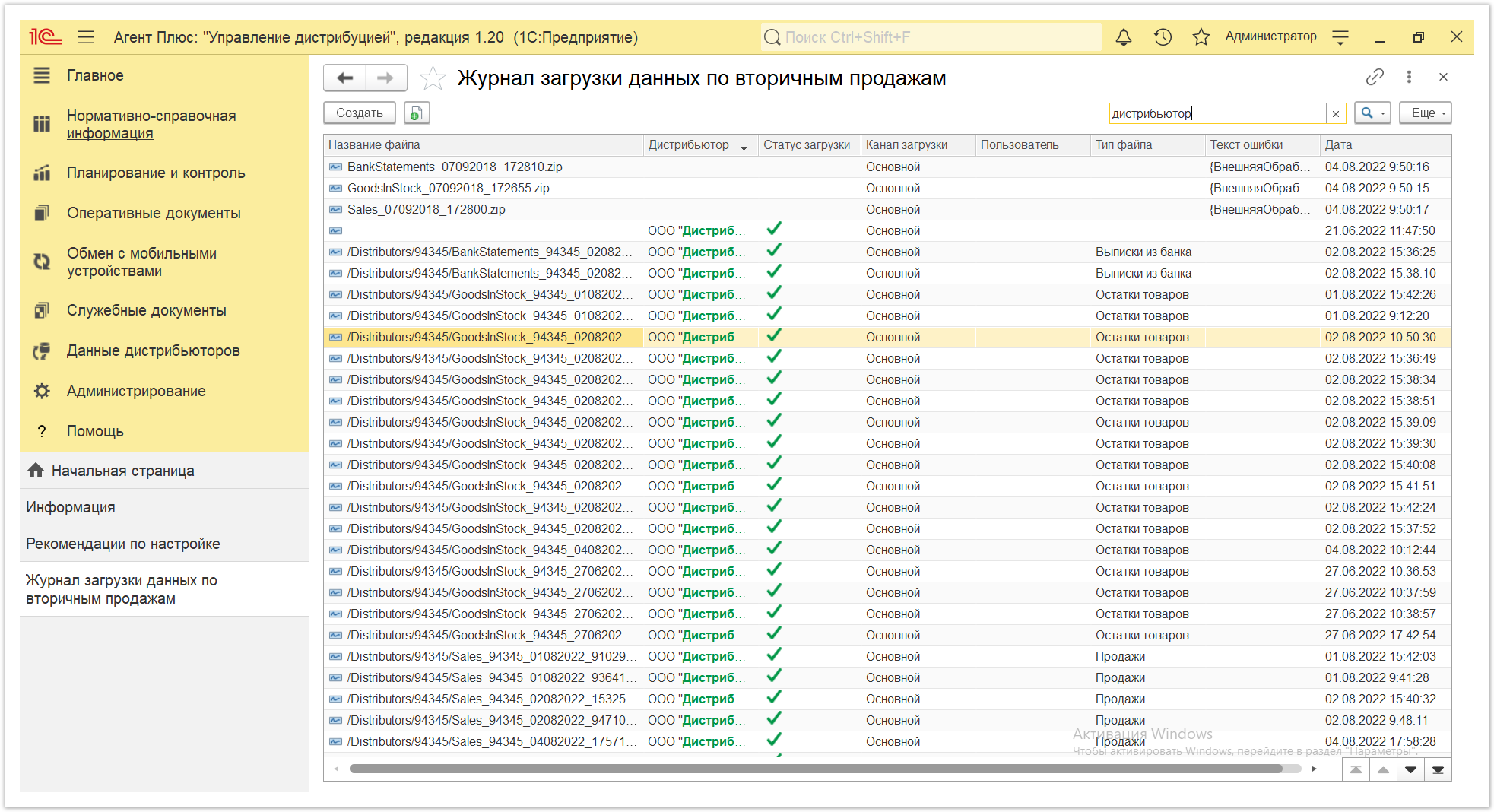The height and width of the screenshot is (812, 1494).
Task: Open Обмен с мобильными устройствами section
Action: tap(141, 262)
